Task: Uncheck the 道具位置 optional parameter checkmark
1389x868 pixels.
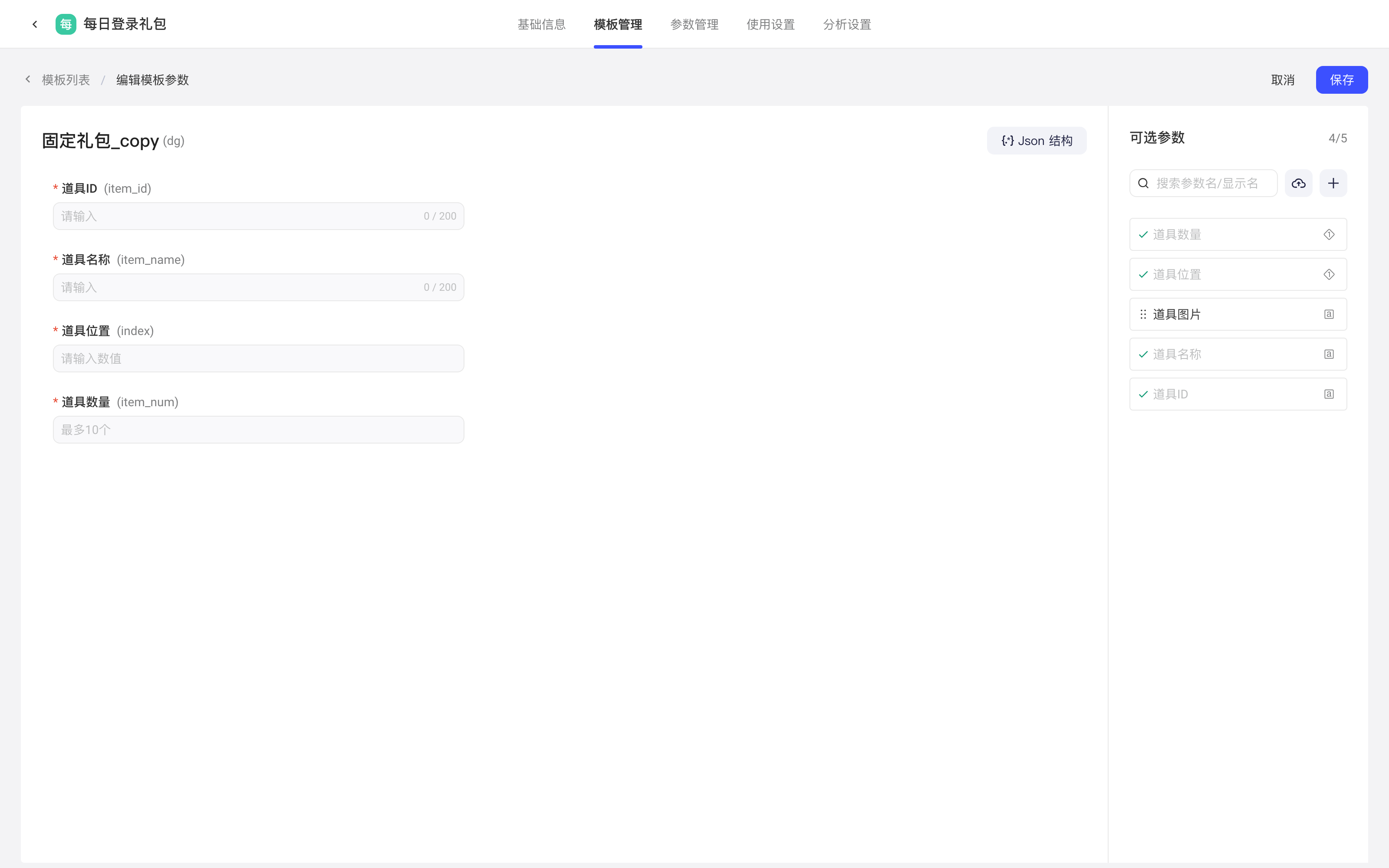Action: point(1143,274)
